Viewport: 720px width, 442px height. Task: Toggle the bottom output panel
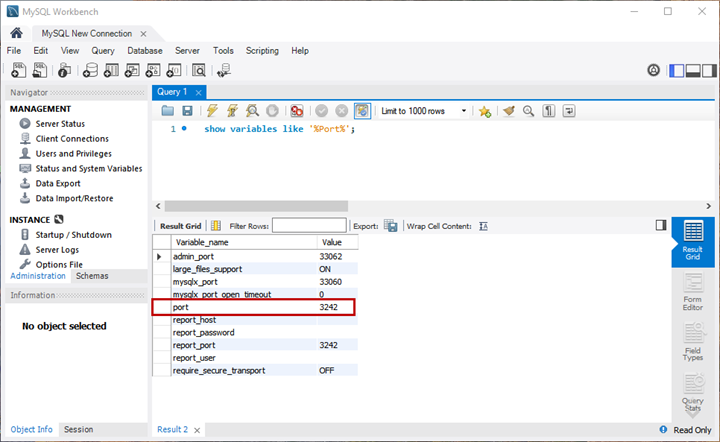[693, 71]
